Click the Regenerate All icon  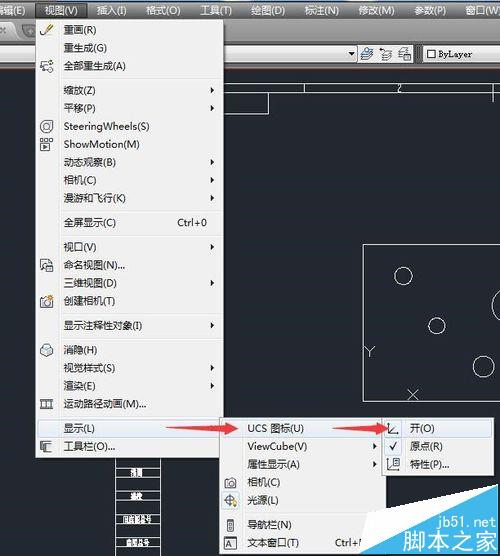coord(47,66)
